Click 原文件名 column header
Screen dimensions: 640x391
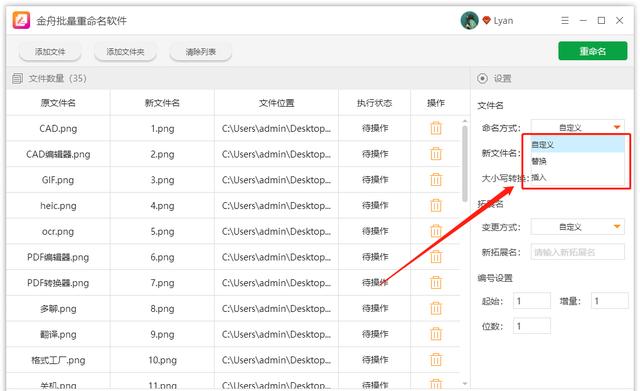pyautogui.click(x=58, y=103)
